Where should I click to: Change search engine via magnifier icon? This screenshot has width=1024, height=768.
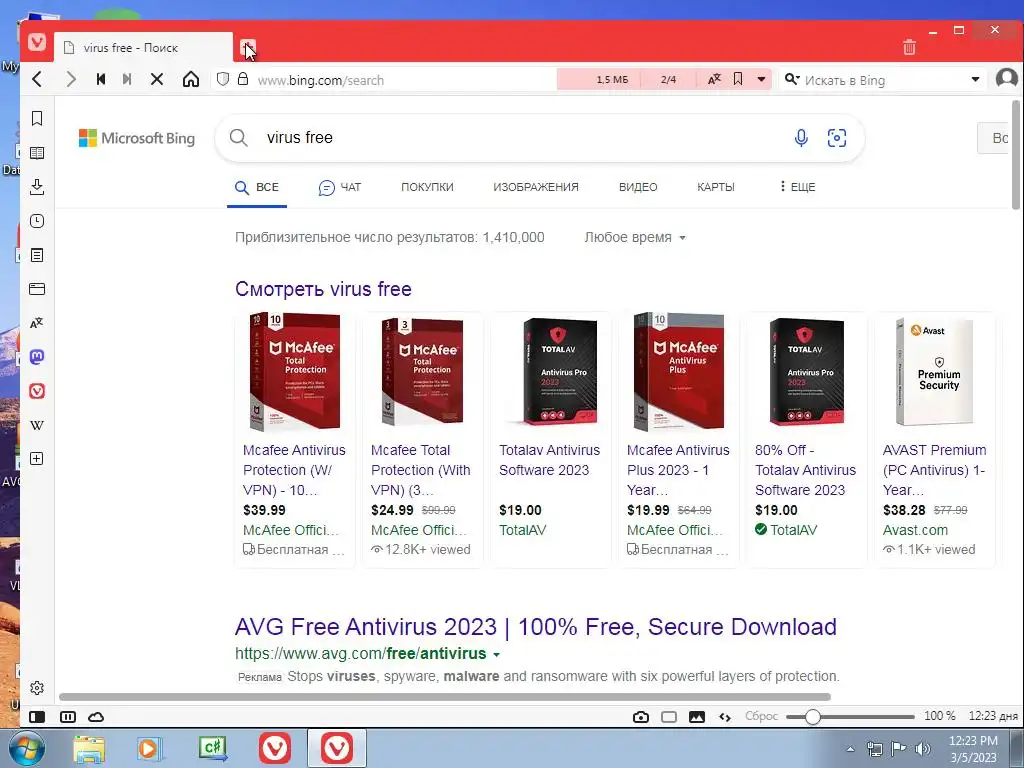tap(792, 80)
